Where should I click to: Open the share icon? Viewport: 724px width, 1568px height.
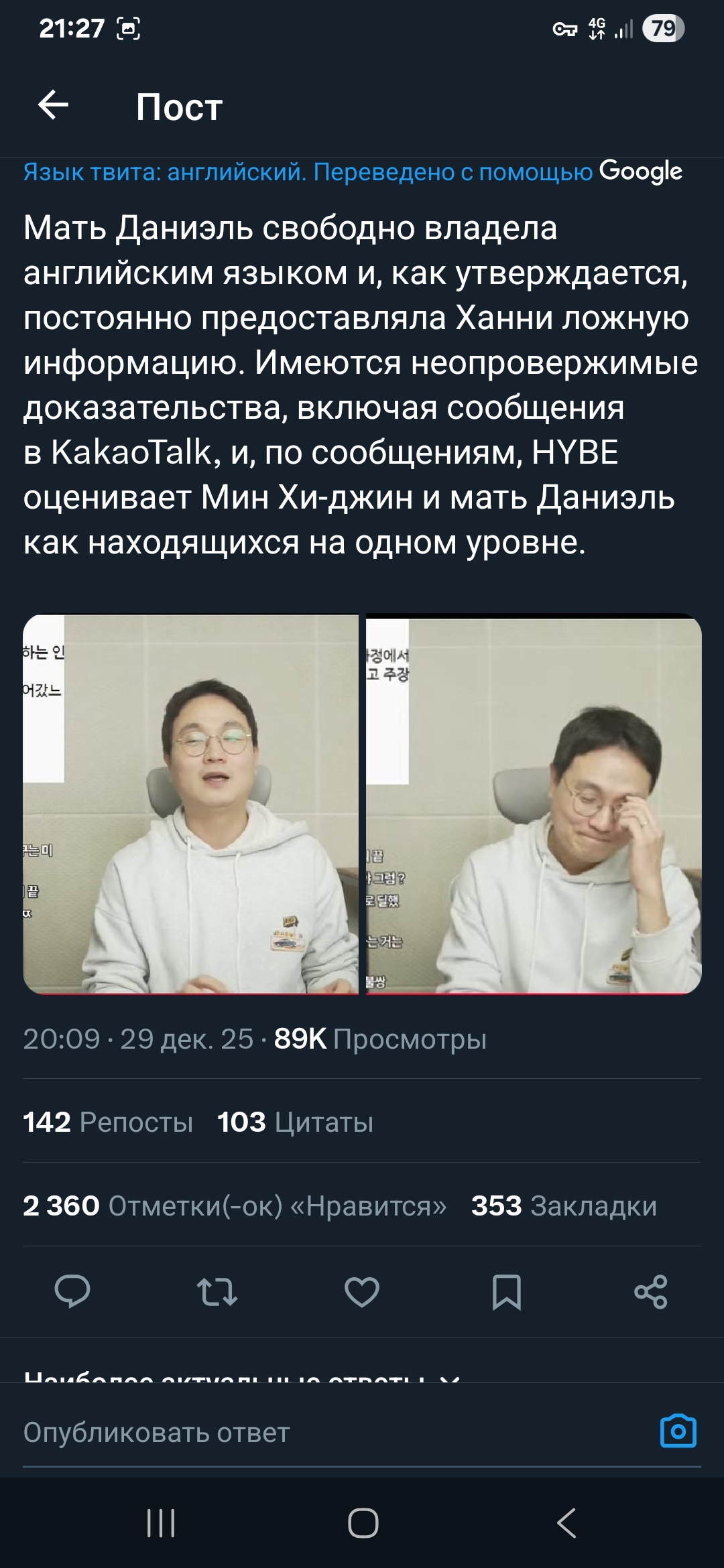pos(651,1292)
